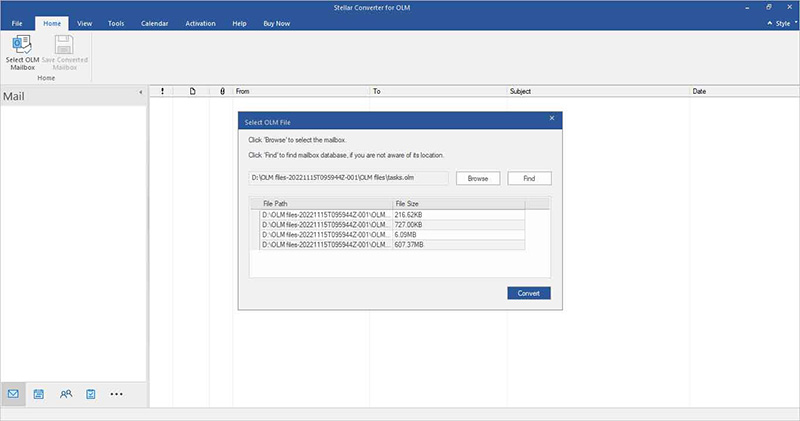Select the 607.37MB file row
This screenshot has width=800, height=421.
[x=390, y=245]
